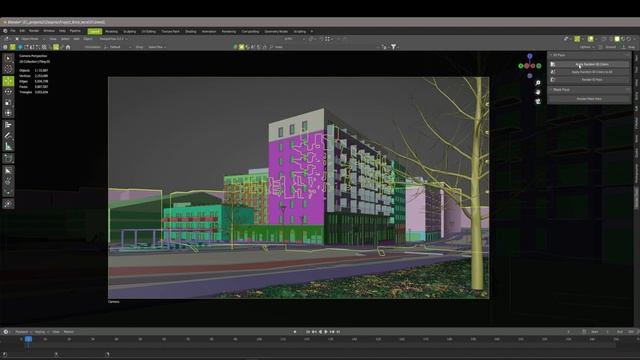Switch to Compositing workspace tab
The width and height of the screenshot is (640, 360).
[x=250, y=31]
